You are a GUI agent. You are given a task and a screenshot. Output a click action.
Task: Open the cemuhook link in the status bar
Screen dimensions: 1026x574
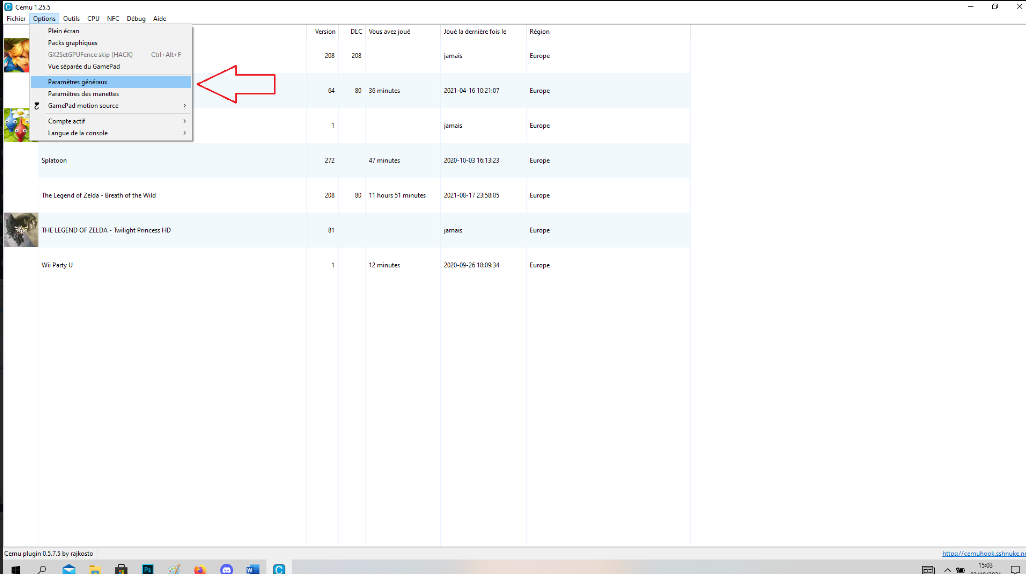point(983,553)
